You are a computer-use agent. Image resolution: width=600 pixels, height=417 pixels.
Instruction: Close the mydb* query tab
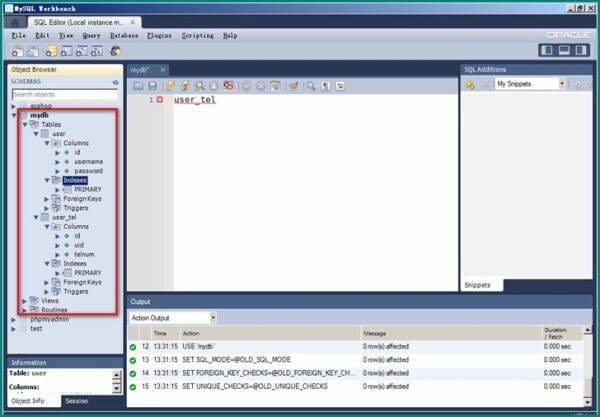point(163,70)
